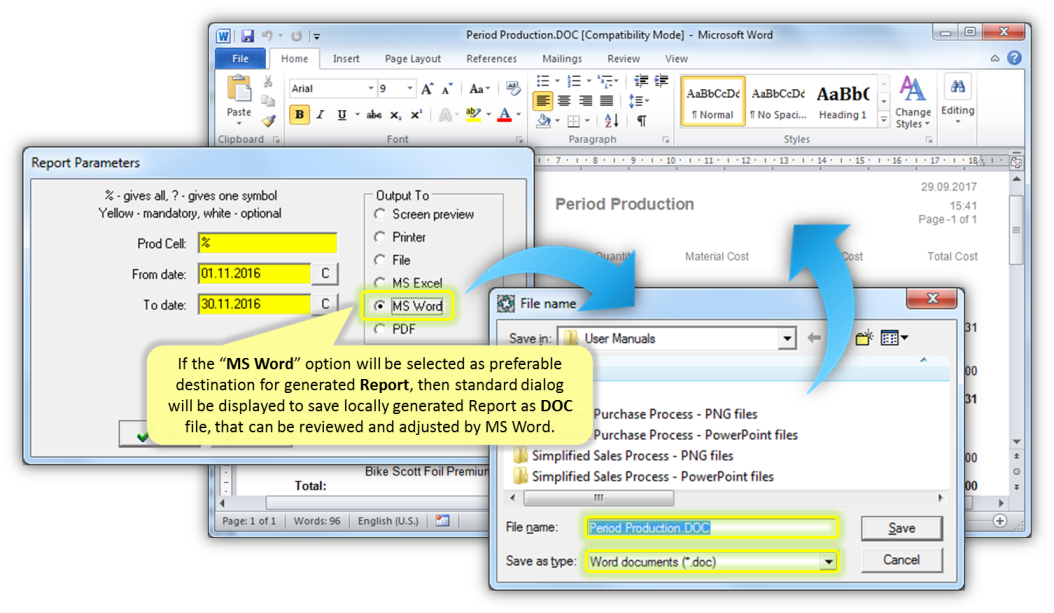Select the MS Excel output option
Image resolution: width=1054 pixels, height=613 pixels.
[380, 282]
